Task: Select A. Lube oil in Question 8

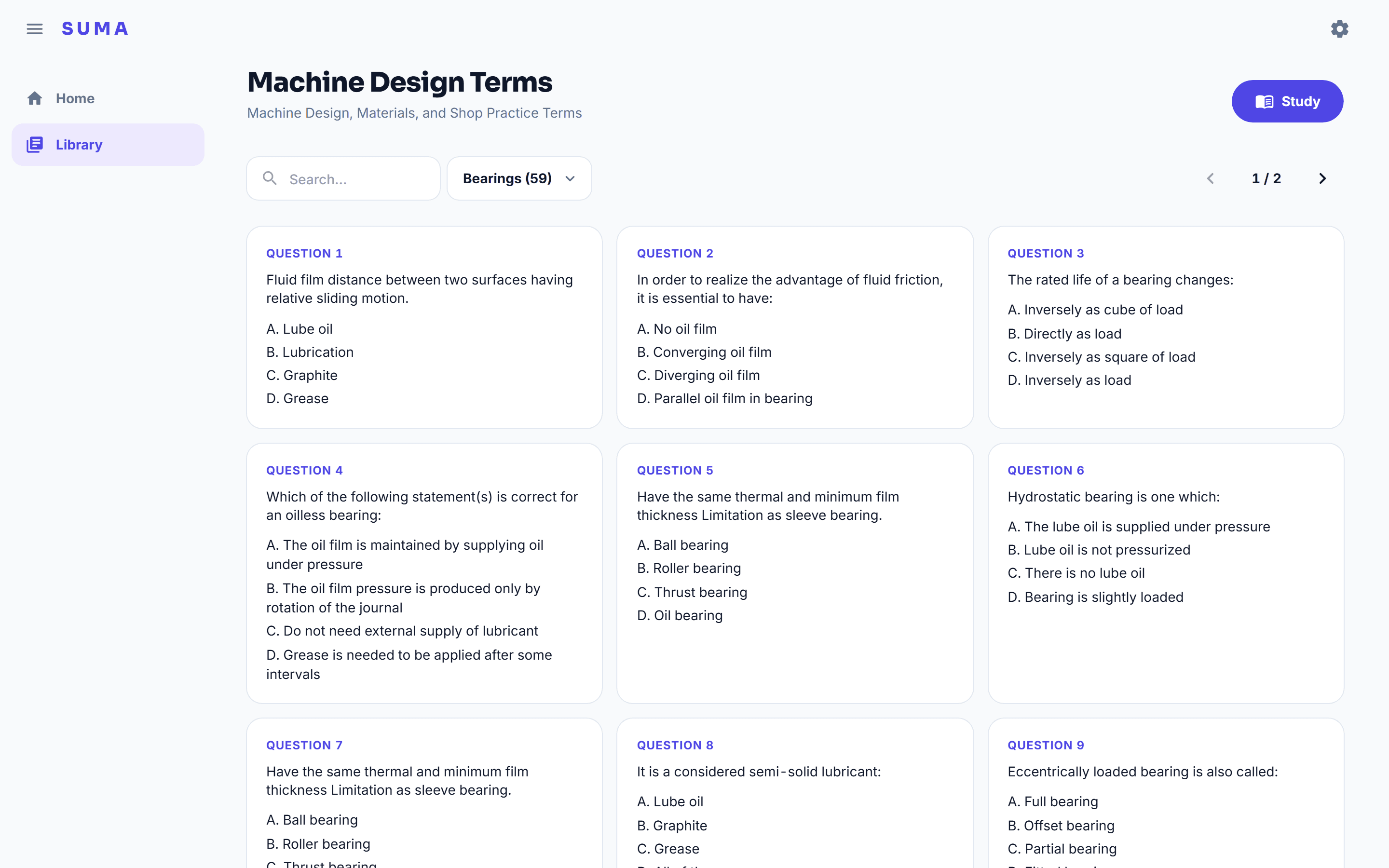Action: click(x=670, y=801)
